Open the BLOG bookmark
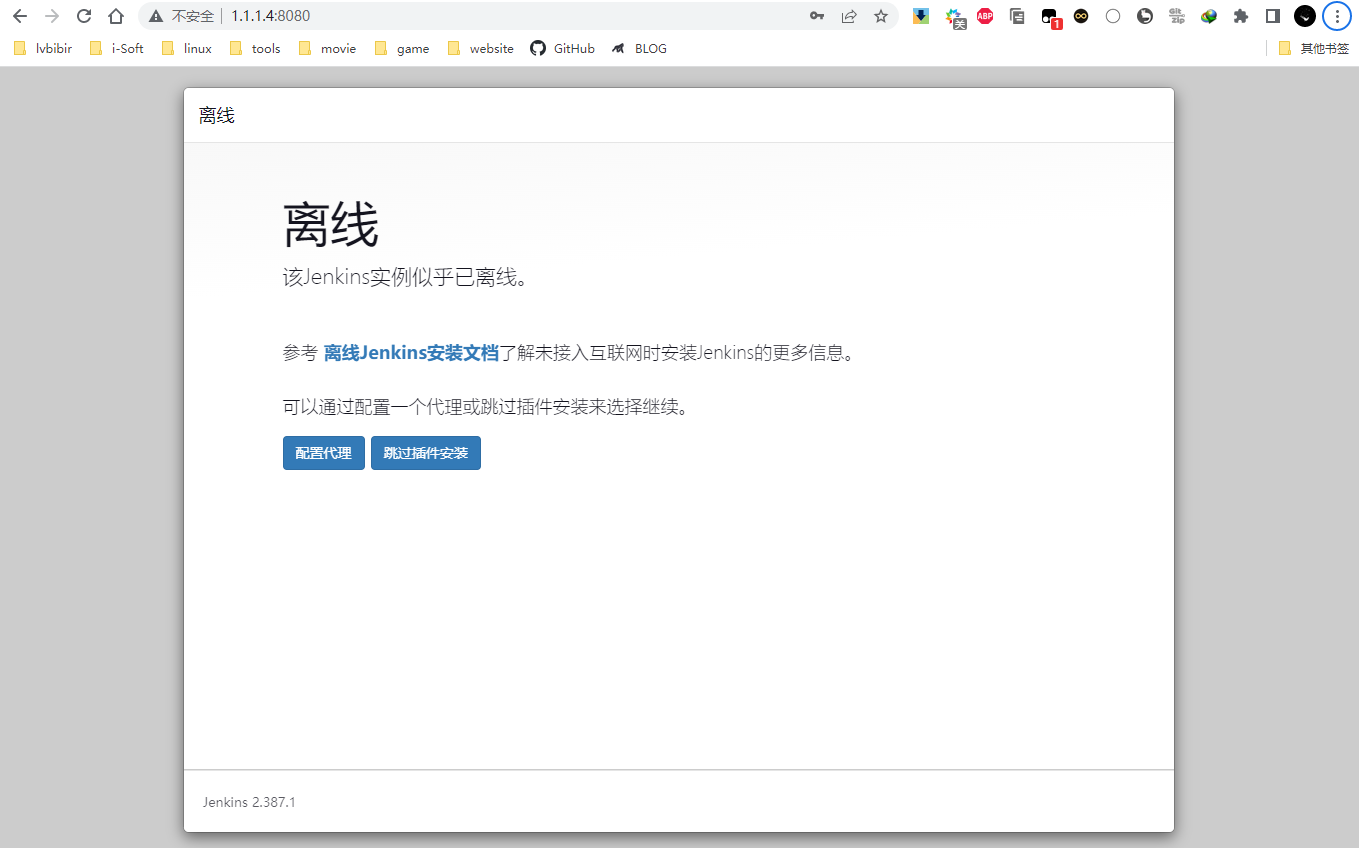The image size is (1359, 848). click(x=640, y=48)
